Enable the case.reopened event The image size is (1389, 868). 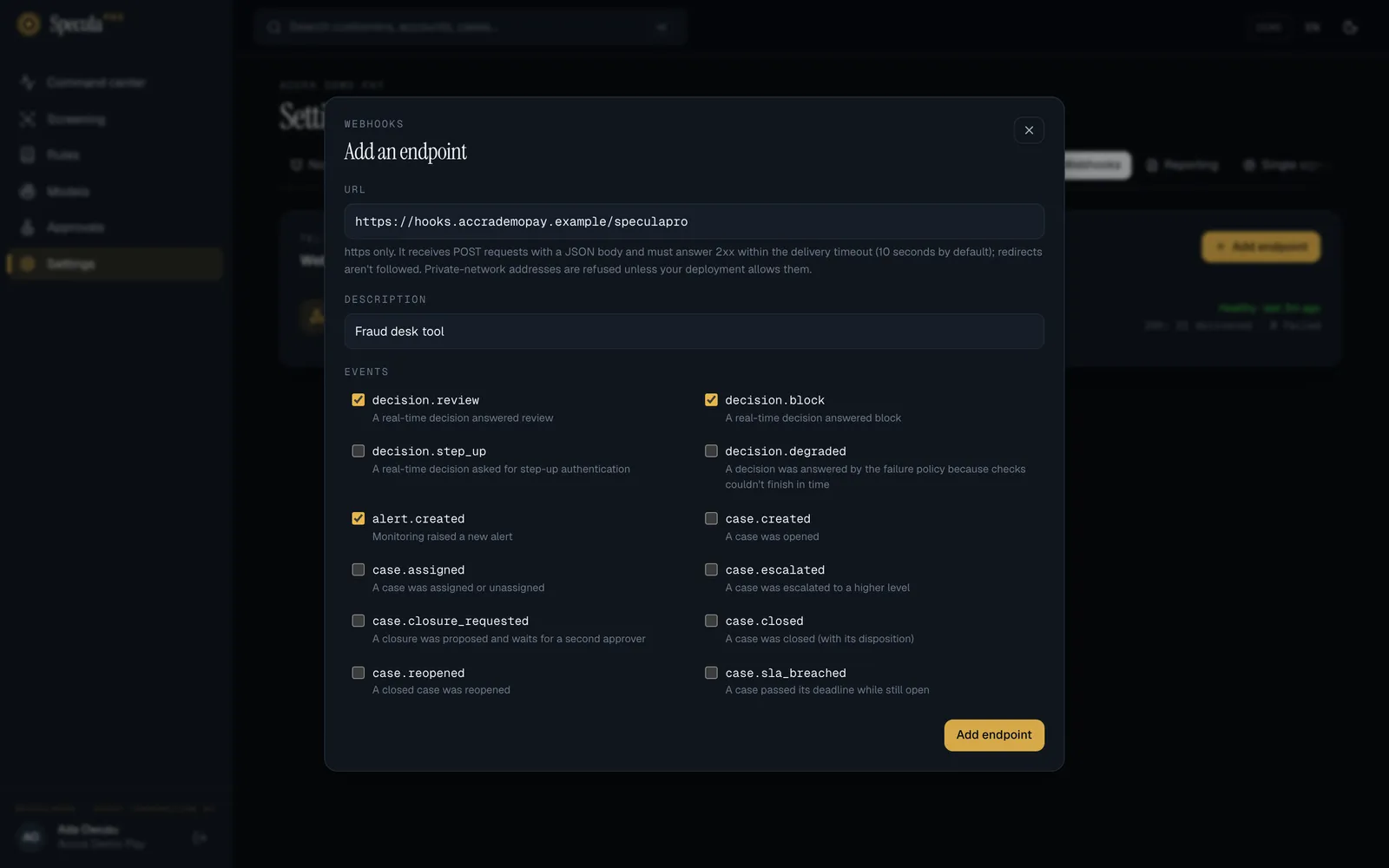(358, 673)
